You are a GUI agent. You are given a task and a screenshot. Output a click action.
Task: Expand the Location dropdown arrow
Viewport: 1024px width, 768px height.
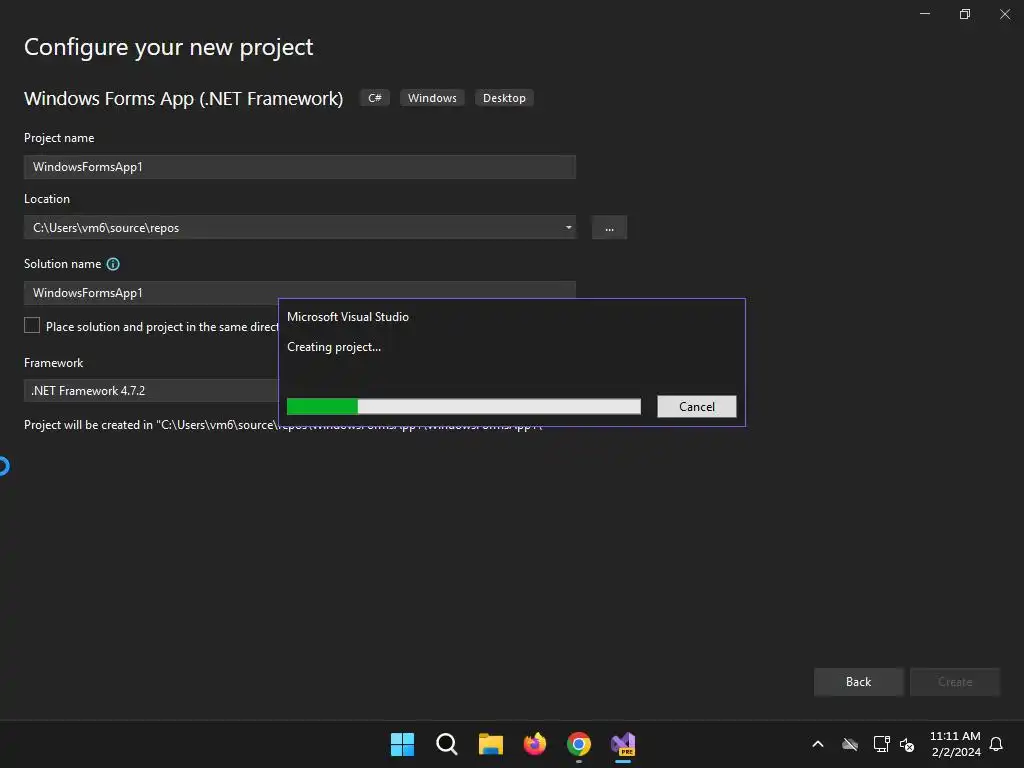click(x=568, y=227)
